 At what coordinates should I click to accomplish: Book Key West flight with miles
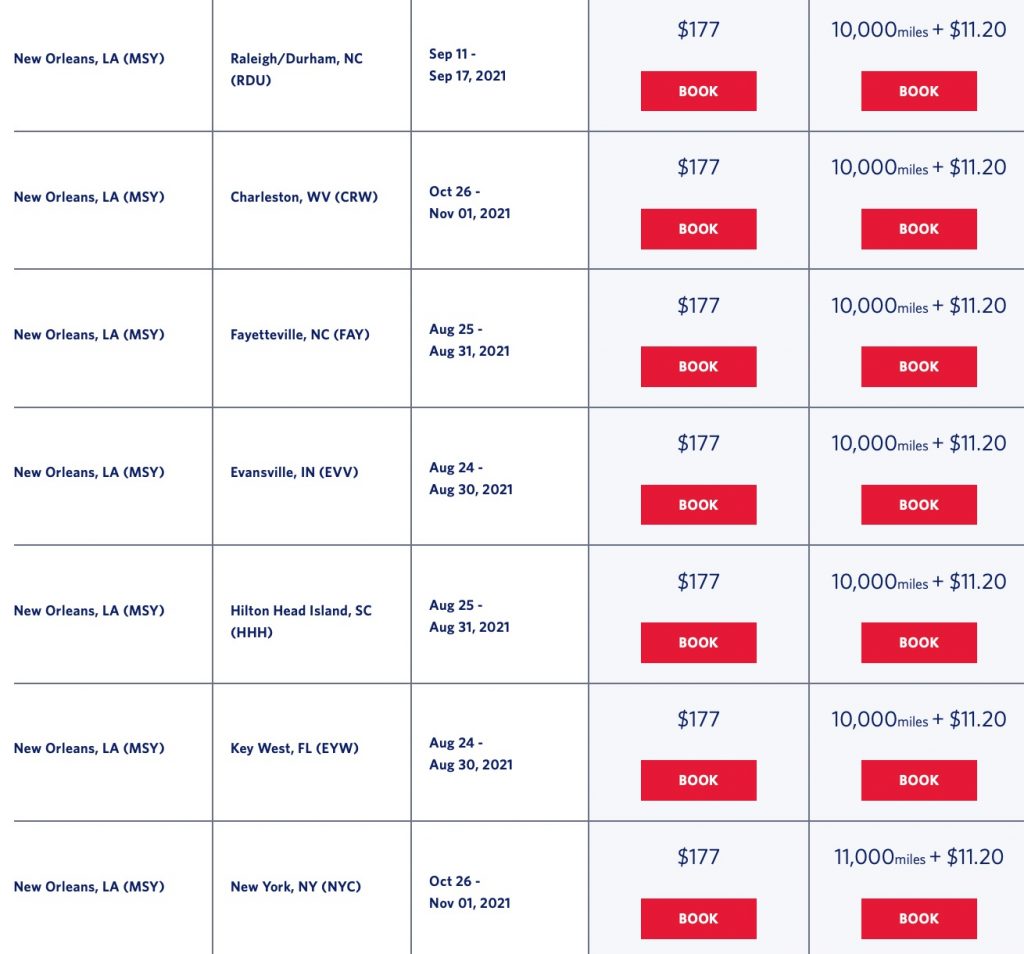point(918,781)
